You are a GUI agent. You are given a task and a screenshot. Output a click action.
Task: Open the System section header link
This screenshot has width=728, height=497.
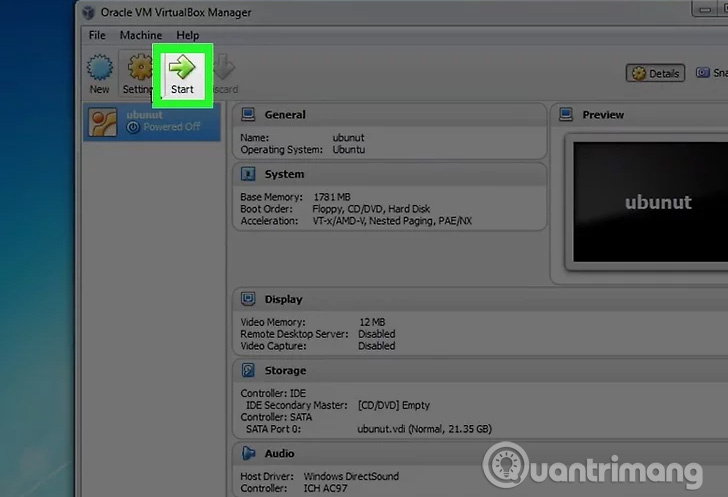coord(284,174)
